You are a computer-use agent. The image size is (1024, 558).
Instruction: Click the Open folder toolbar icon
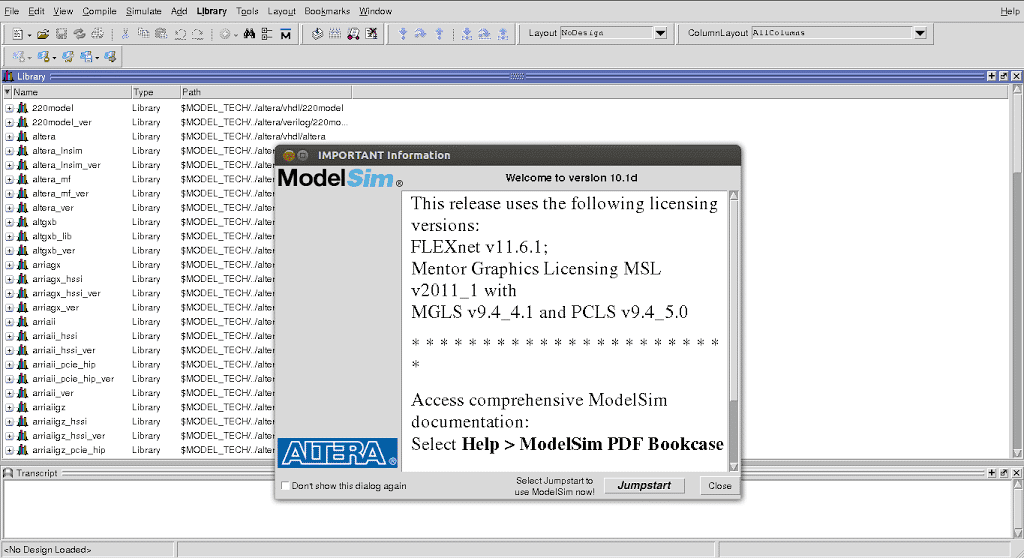point(43,34)
